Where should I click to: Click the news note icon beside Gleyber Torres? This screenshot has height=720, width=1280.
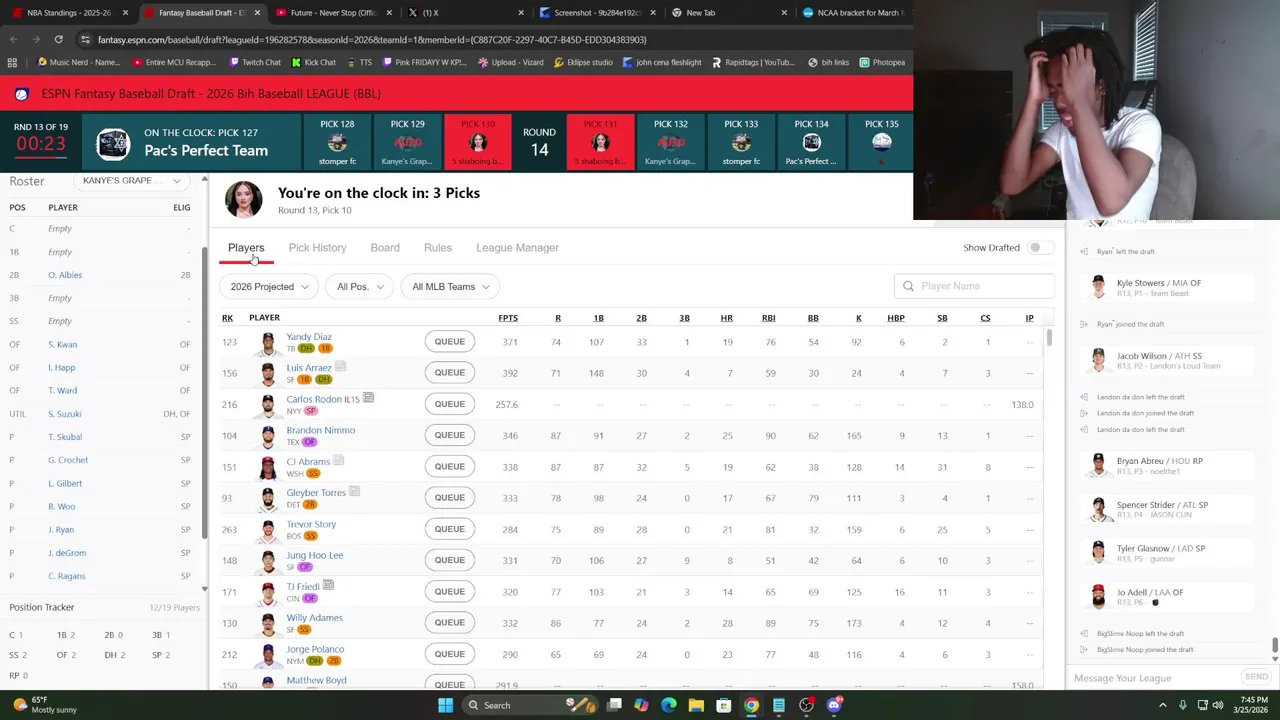(354, 491)
